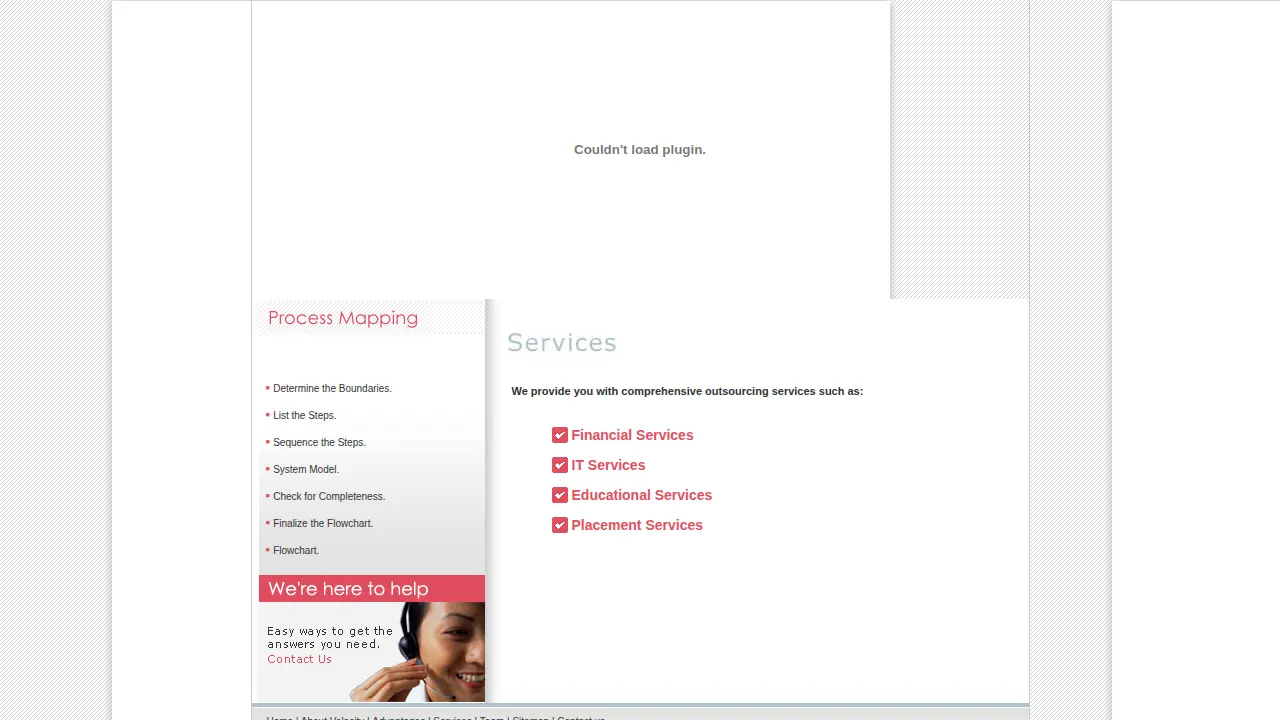The width and height of the screenshot is (1280, 720).
Task: Select 'Determine the Boundaries.' list item
Action: click(x=332, y=388)
